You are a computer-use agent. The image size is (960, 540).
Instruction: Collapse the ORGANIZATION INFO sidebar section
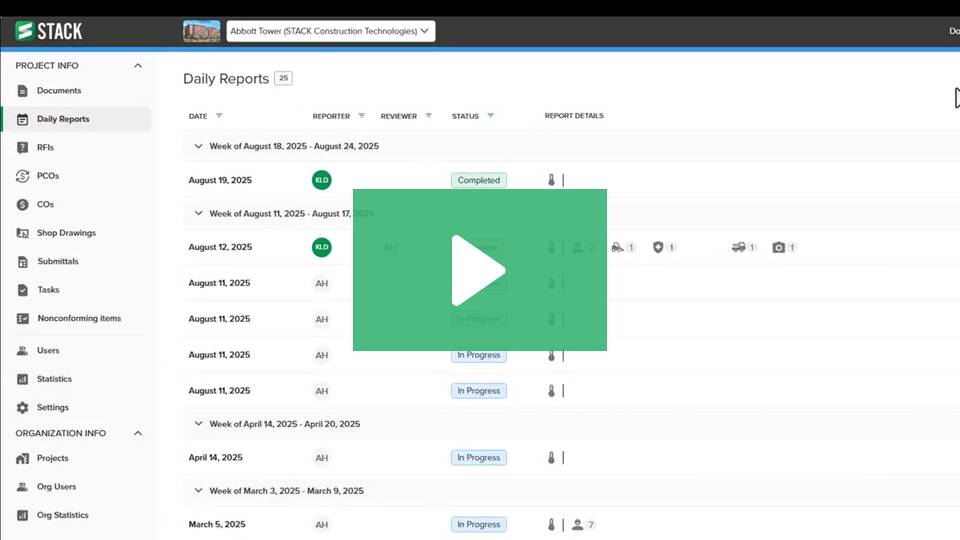coord(138,434)
